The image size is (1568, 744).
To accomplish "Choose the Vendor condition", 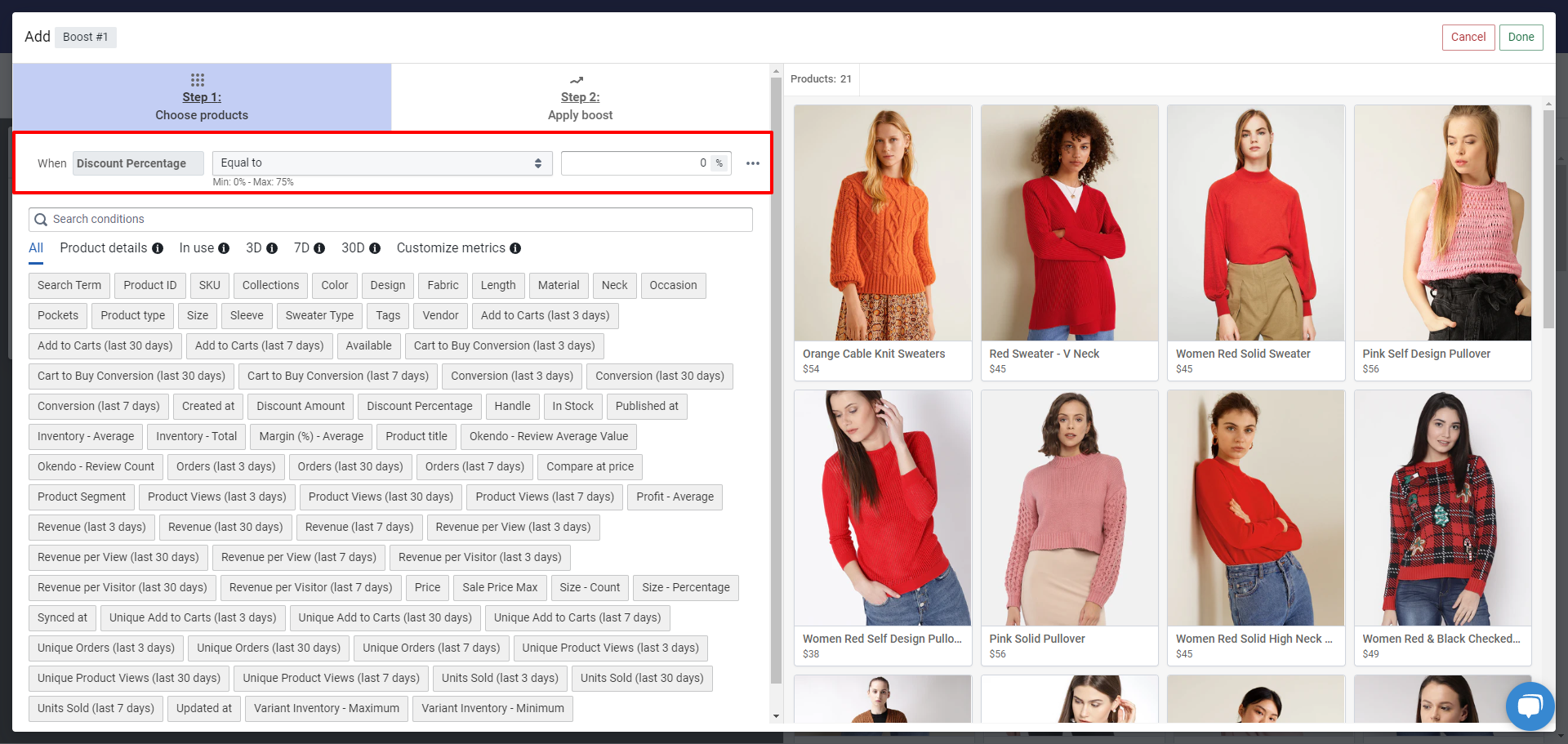I will (x=440, y=316).
